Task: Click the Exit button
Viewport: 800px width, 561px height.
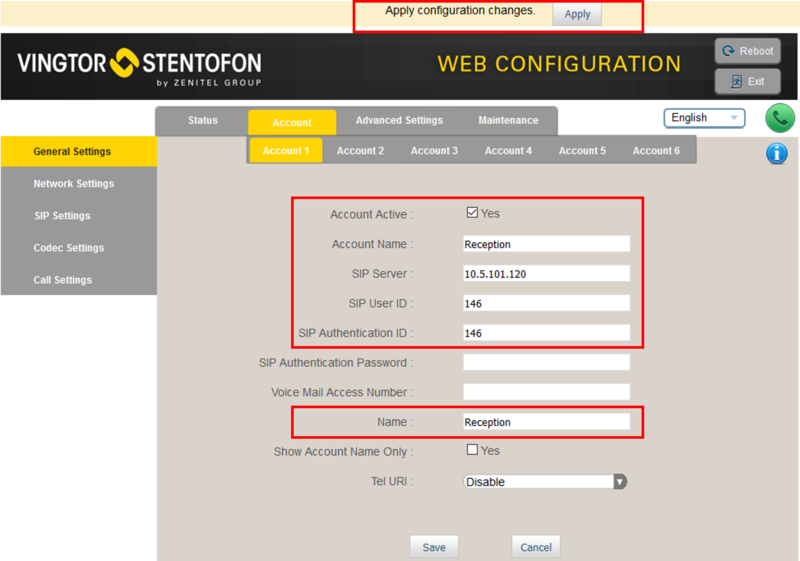Action: [x=747, y=82]
